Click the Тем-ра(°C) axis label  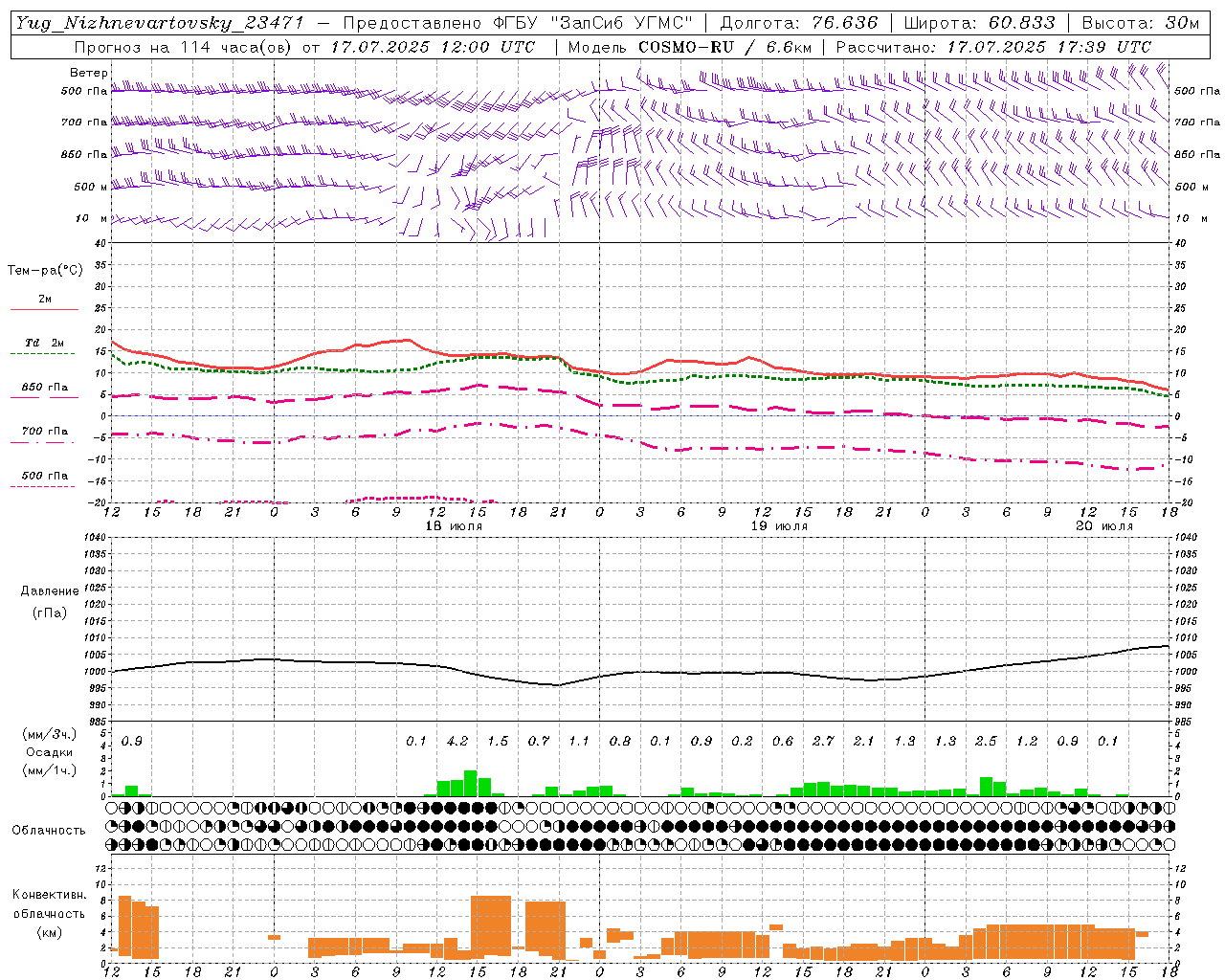(45, 271)
